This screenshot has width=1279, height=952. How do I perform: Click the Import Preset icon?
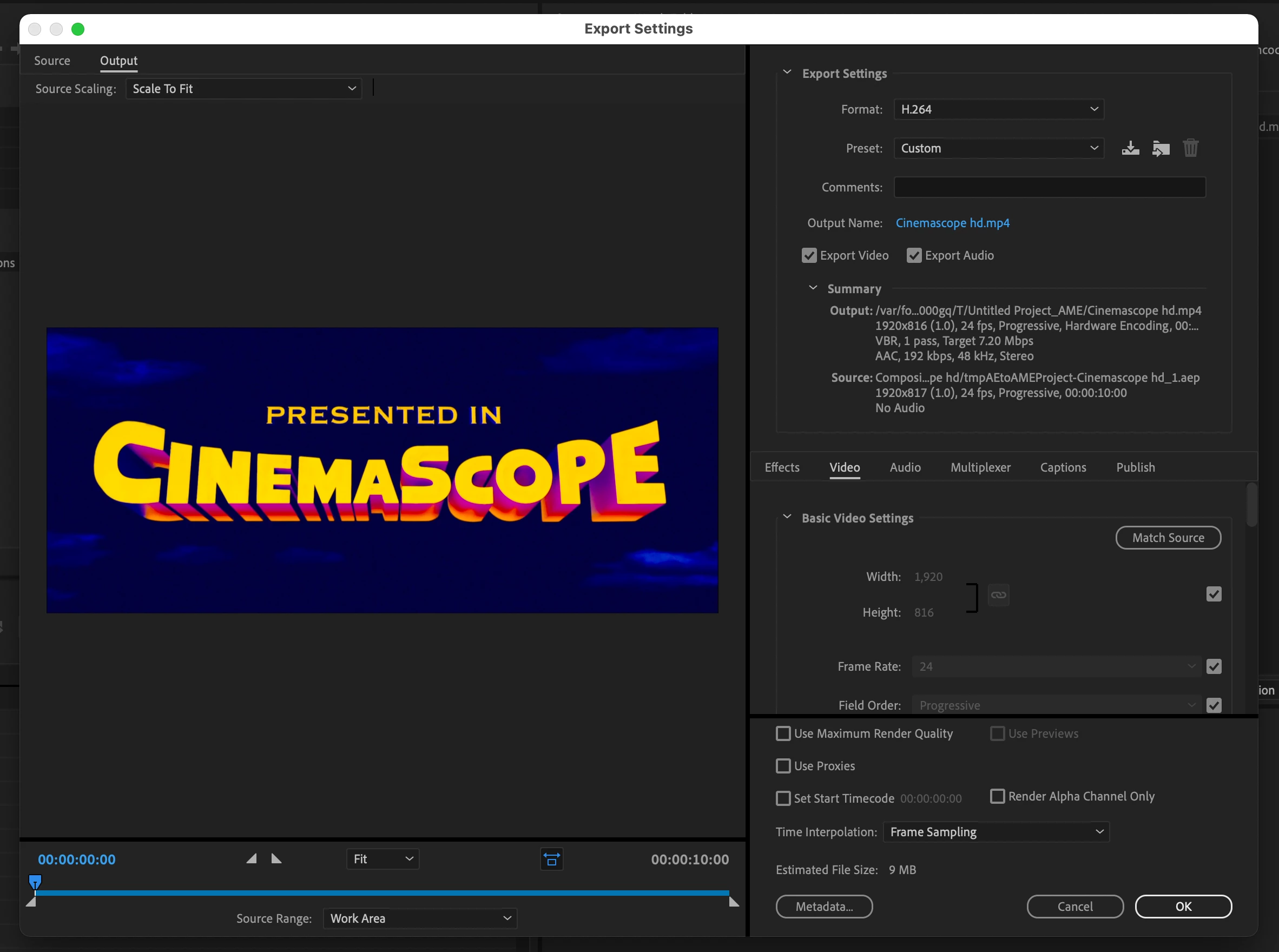[x=1161, y=149]
